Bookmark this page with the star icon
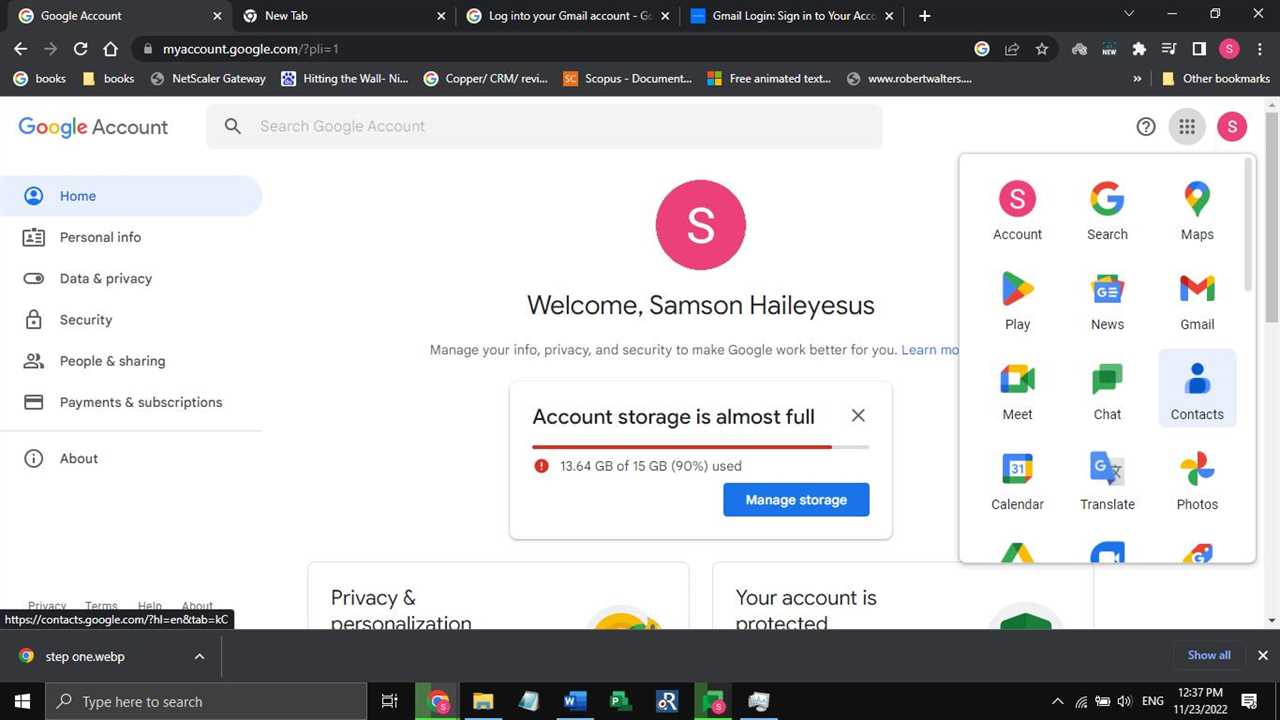Viewport: 1280px width, 720px height. click(1042, 48)
